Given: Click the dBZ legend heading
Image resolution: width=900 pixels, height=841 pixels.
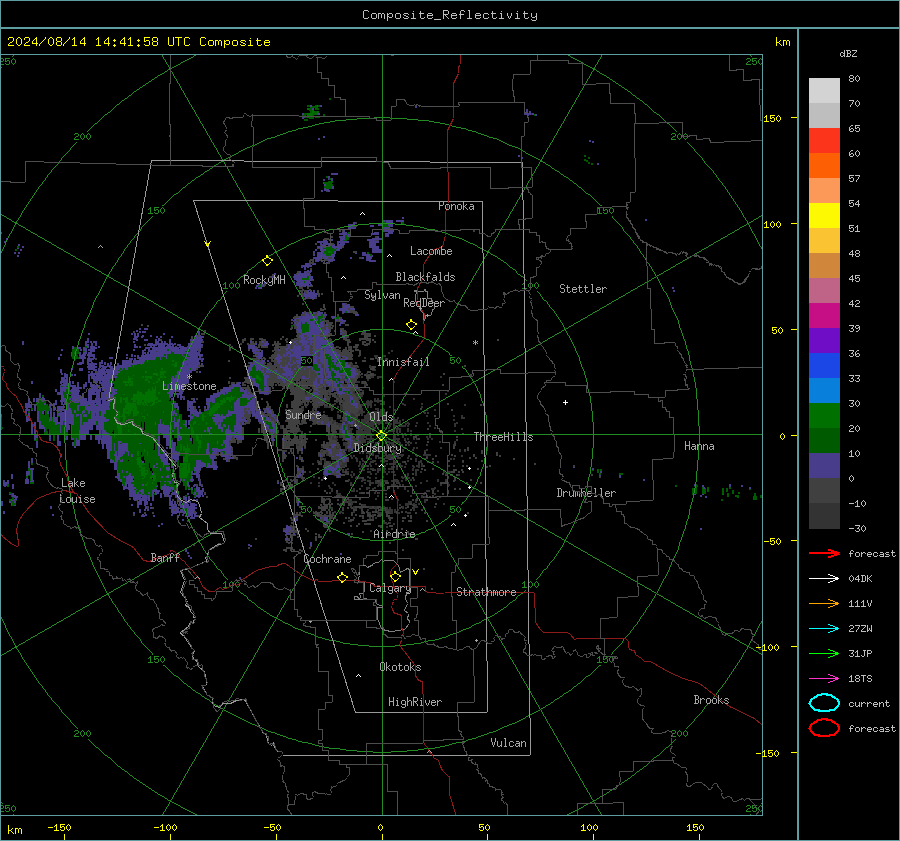Looking at the screenshot, I should tap(848, 53).
